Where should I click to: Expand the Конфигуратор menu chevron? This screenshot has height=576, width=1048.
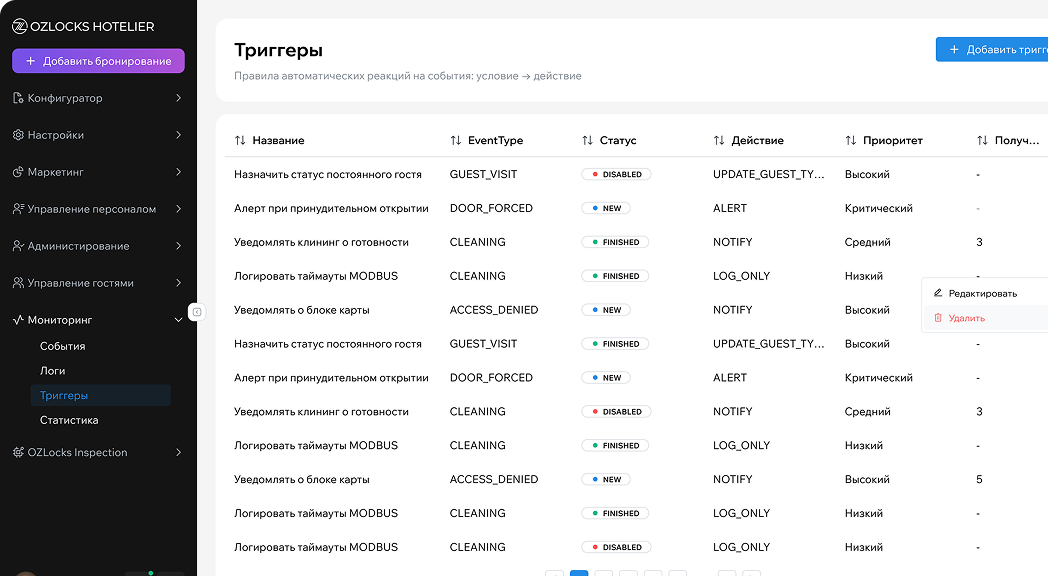point(178,98)
